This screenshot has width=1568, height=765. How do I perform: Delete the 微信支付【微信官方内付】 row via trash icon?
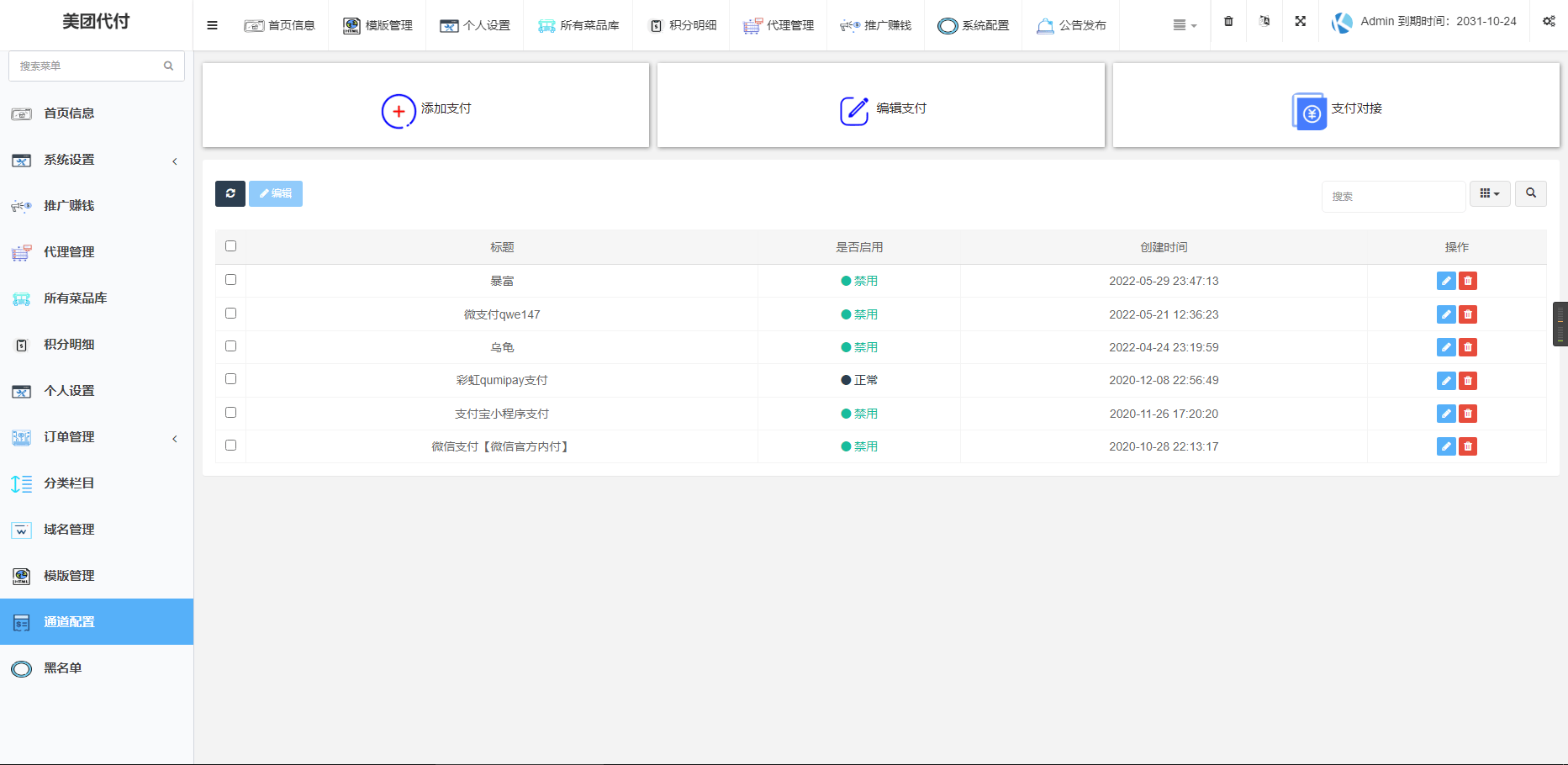(1468, 446)
